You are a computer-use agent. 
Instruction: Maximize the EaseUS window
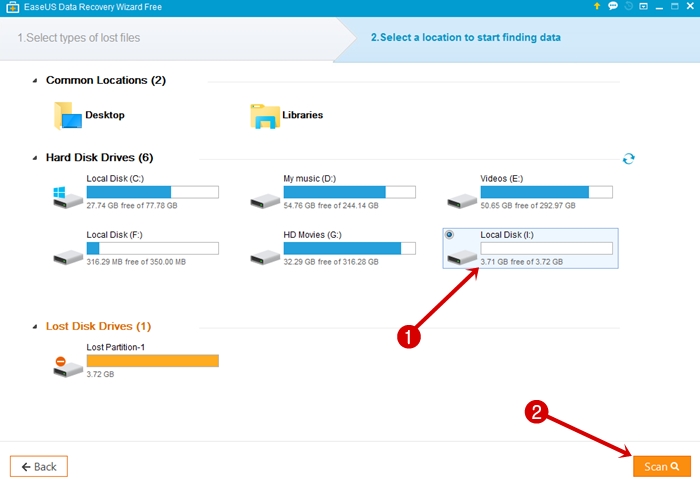click(675, 6)
